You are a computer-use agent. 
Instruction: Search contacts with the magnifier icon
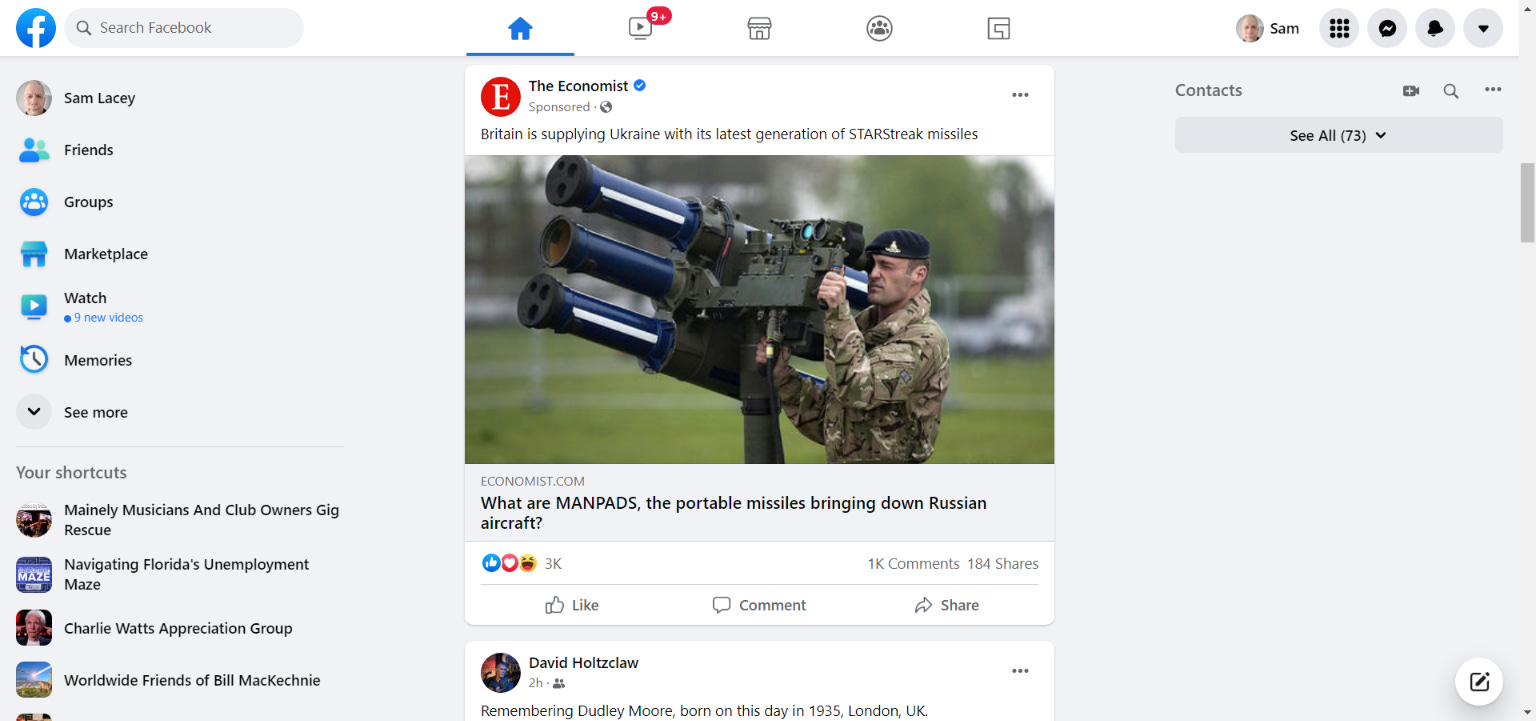(x=1451, y=91)
